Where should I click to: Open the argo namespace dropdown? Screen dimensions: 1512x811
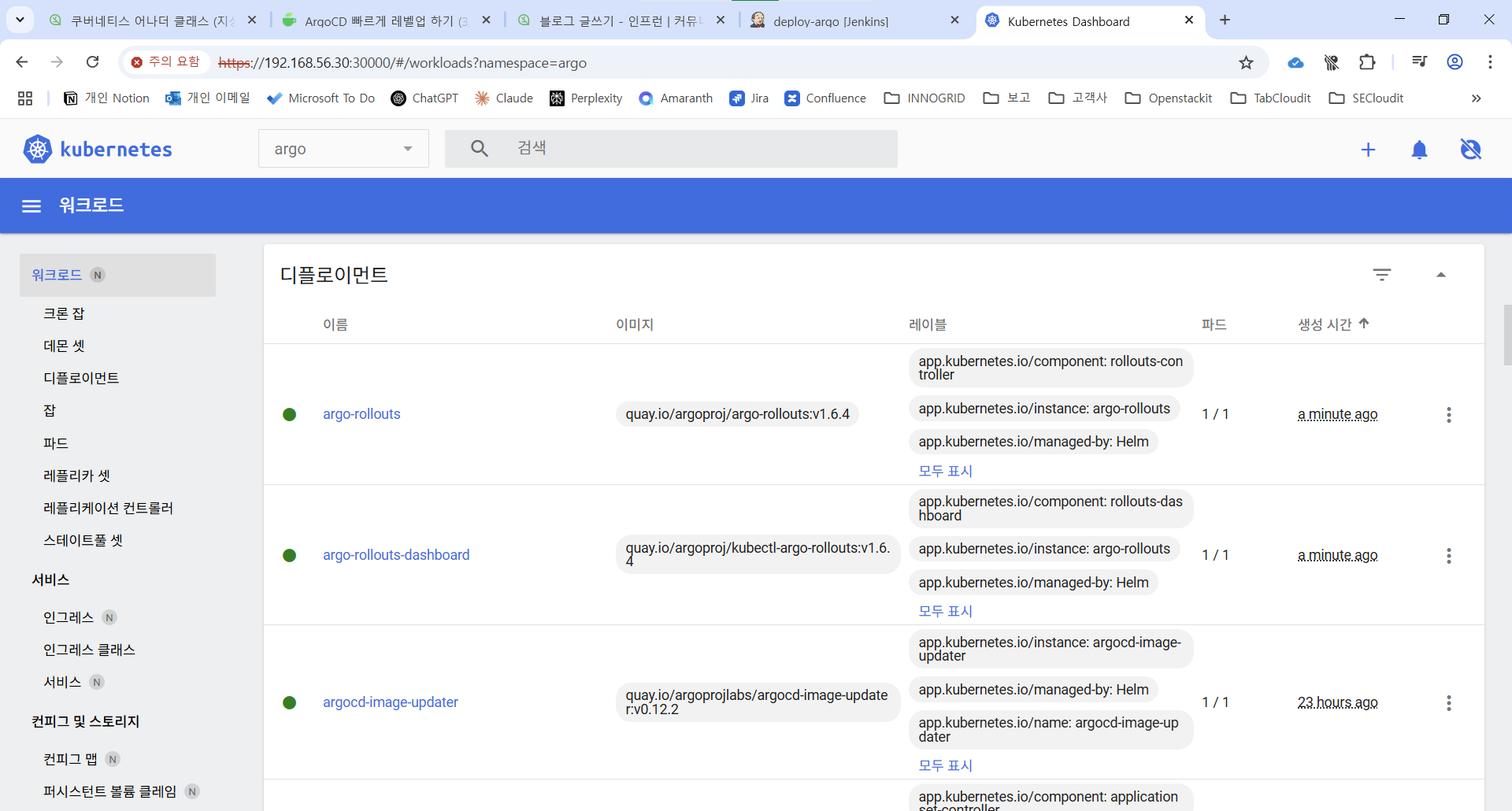point(343,149)
